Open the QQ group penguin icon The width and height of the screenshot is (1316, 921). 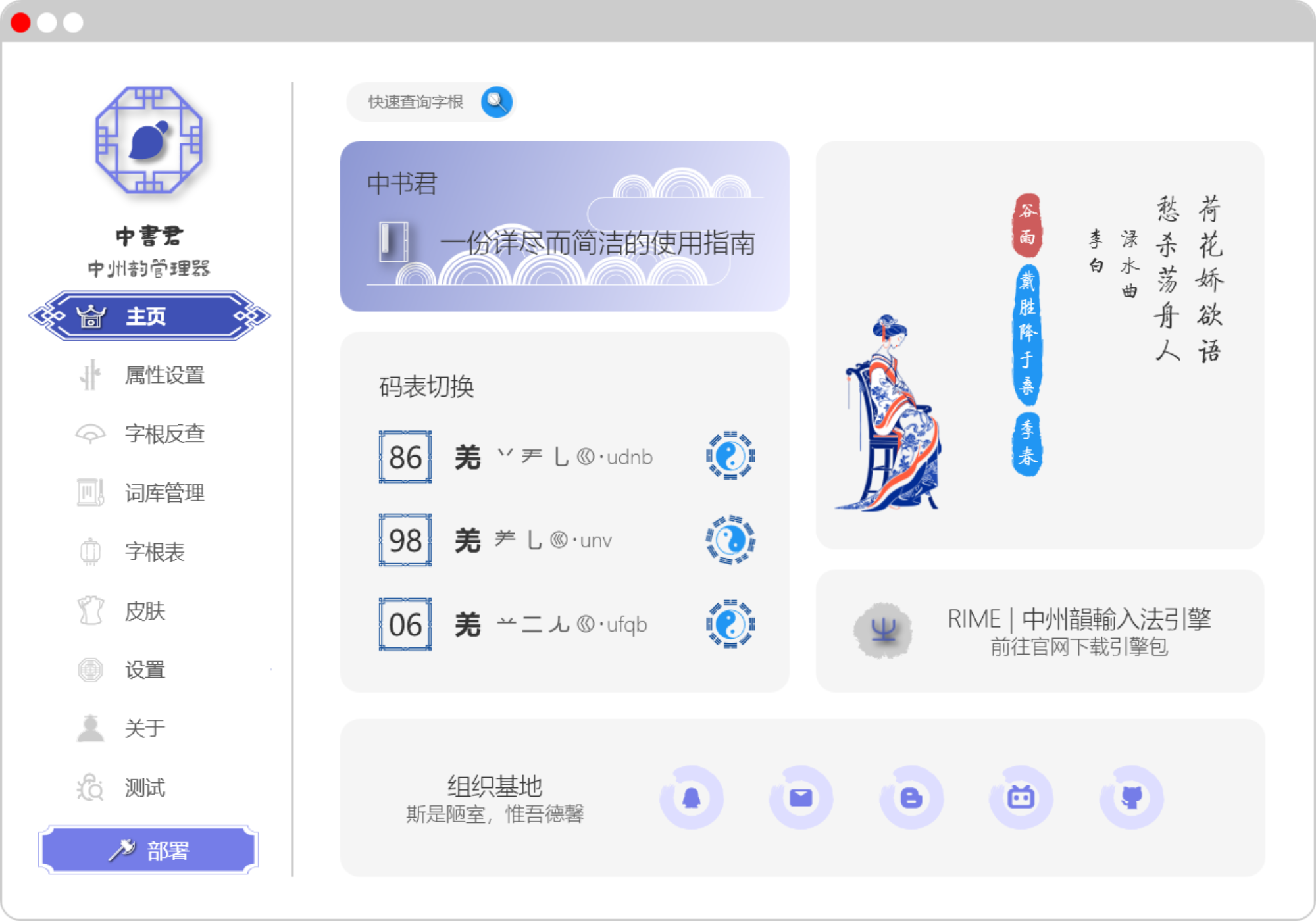(x=691, y=797)
